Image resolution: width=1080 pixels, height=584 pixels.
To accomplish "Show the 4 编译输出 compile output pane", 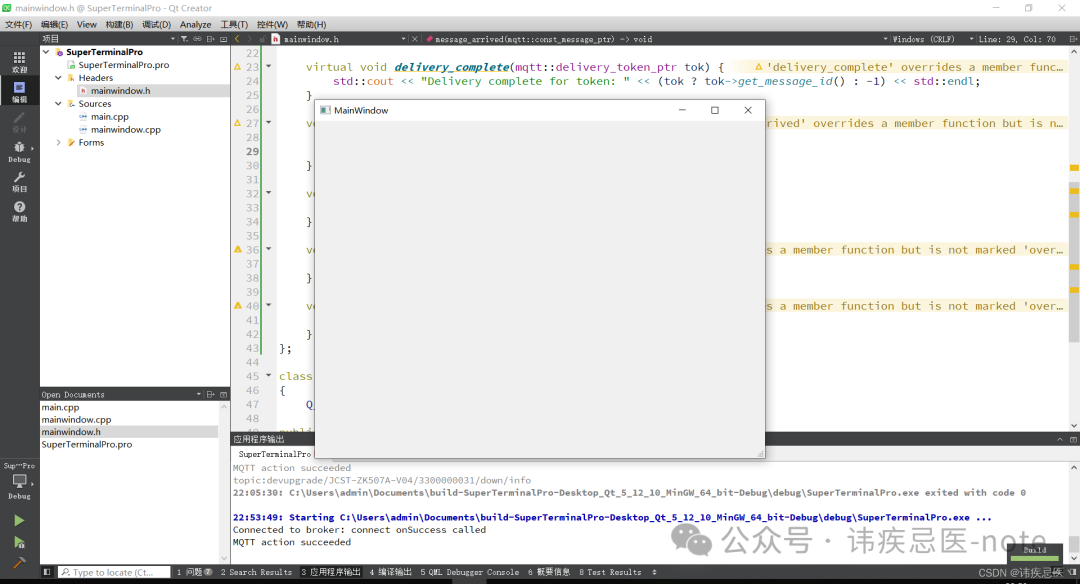I will [391, 572].
